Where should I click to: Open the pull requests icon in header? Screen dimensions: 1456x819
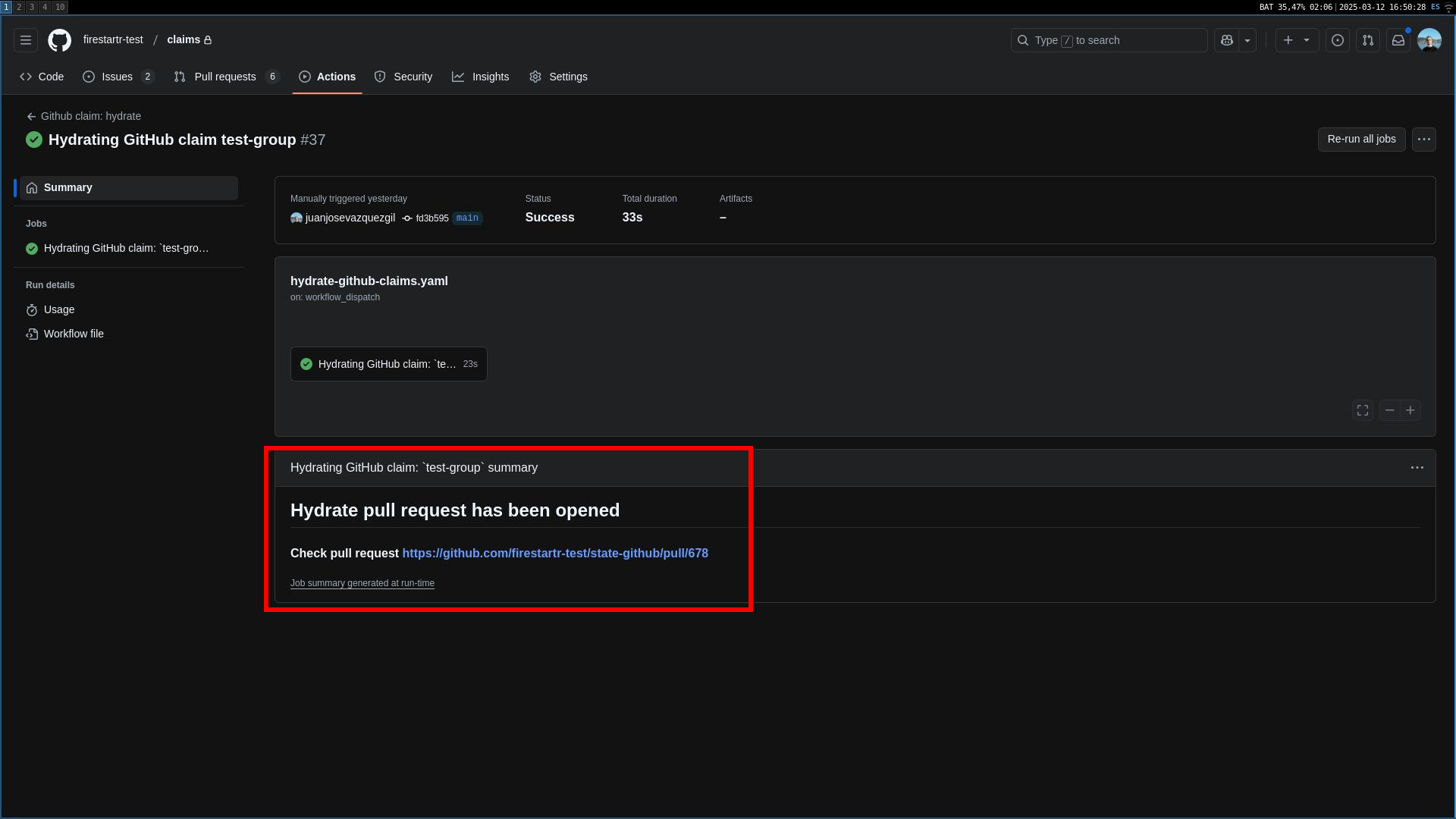coord(1368,40)
